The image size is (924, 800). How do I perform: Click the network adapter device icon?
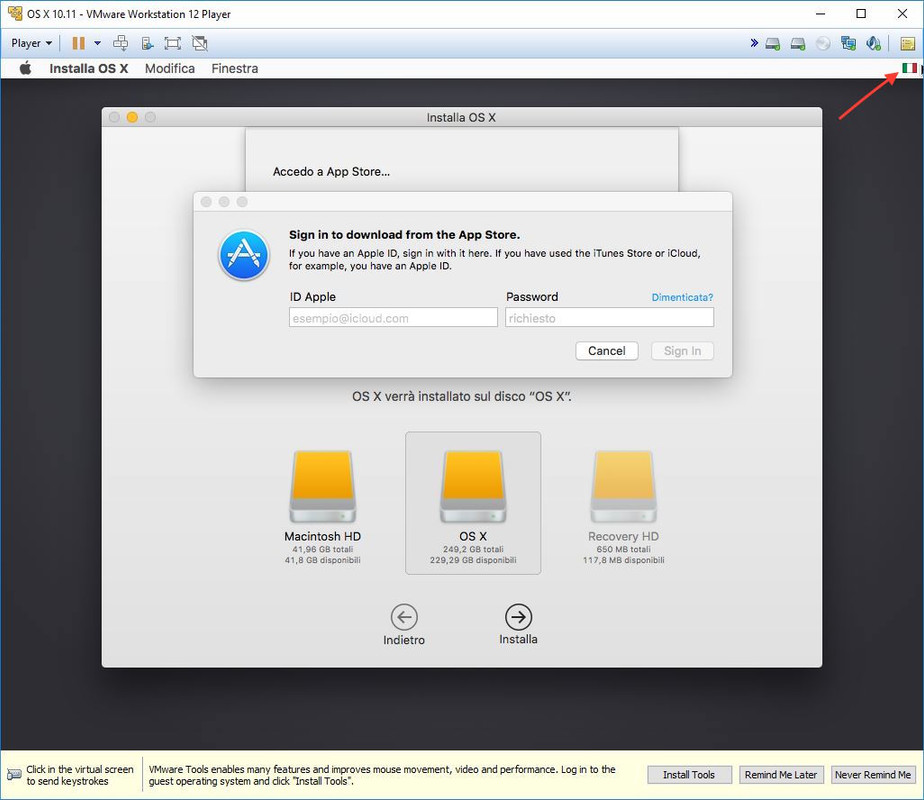(849, 44)
